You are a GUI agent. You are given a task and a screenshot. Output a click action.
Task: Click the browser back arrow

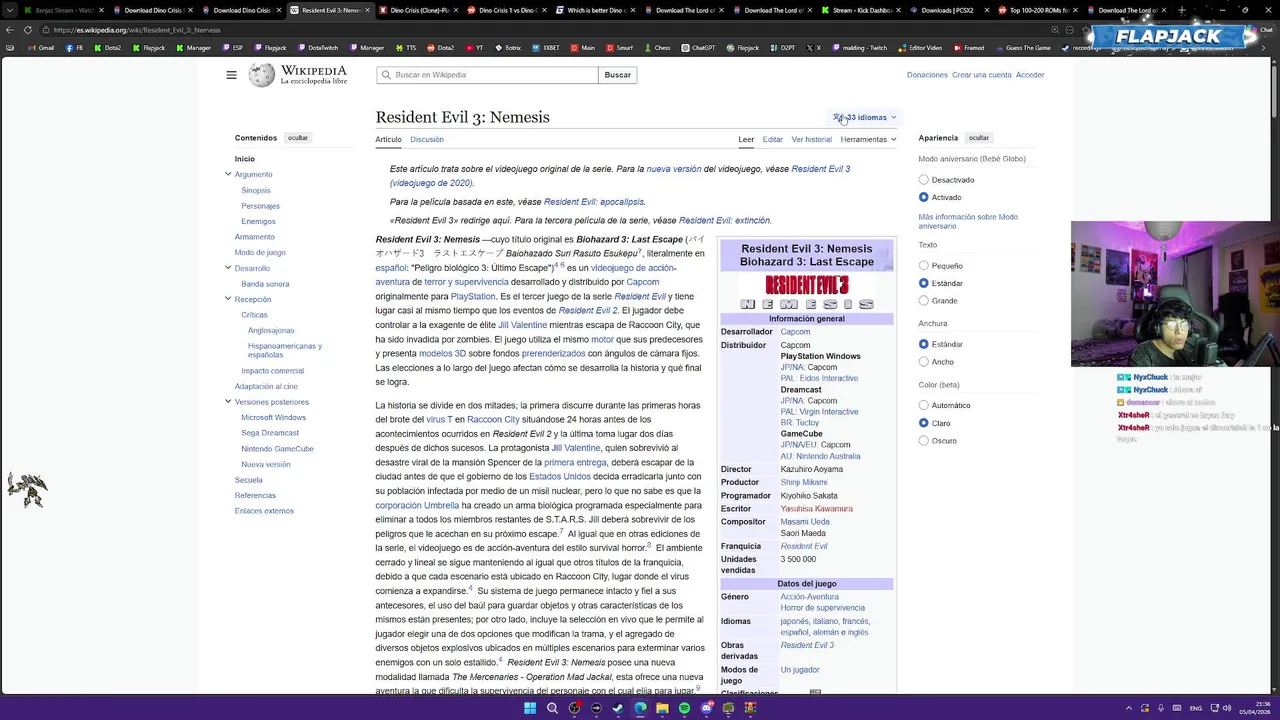coord(10,30)
